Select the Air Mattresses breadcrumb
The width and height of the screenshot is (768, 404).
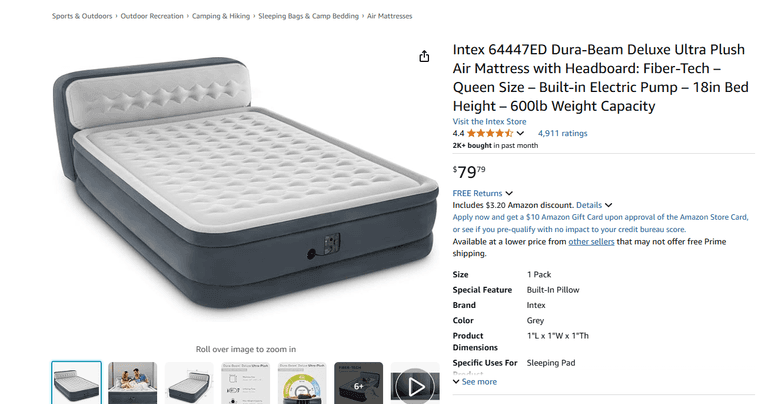click(389, 16)
